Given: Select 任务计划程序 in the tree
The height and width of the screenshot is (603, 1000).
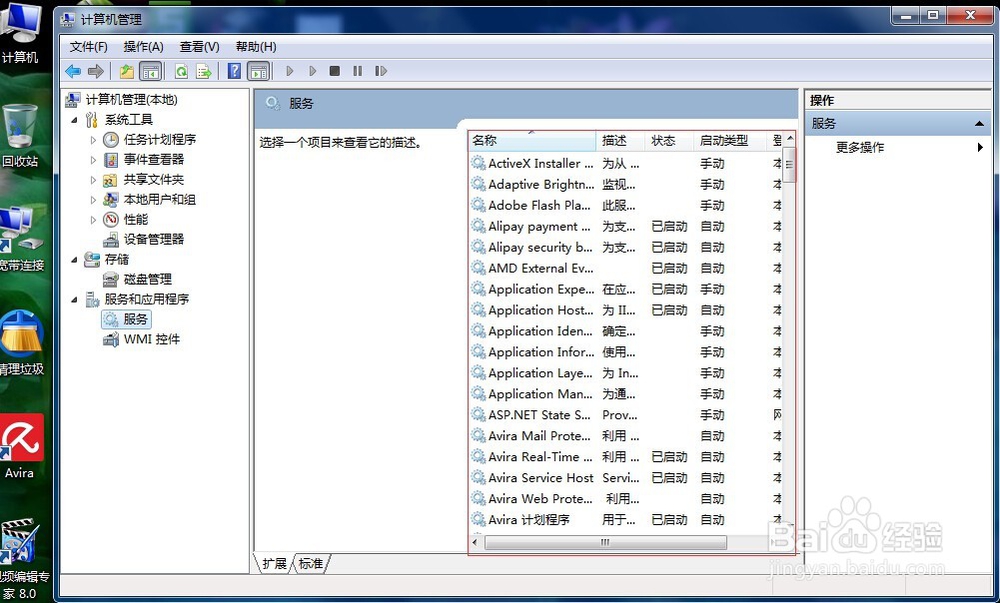Looking at the screenshot, I should coord(159,139).
